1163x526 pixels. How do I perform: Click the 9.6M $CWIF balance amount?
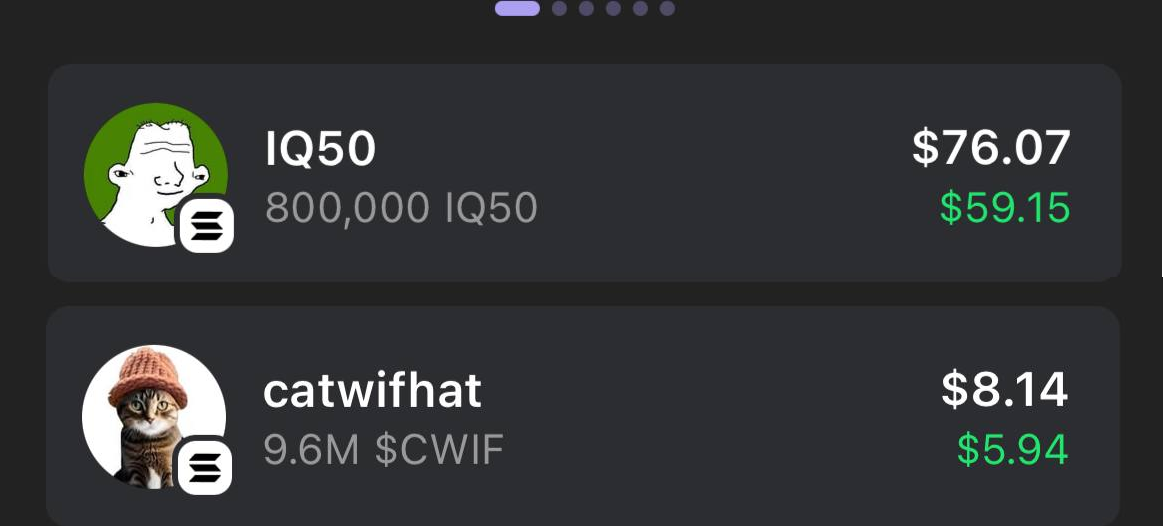click(383, 450)
